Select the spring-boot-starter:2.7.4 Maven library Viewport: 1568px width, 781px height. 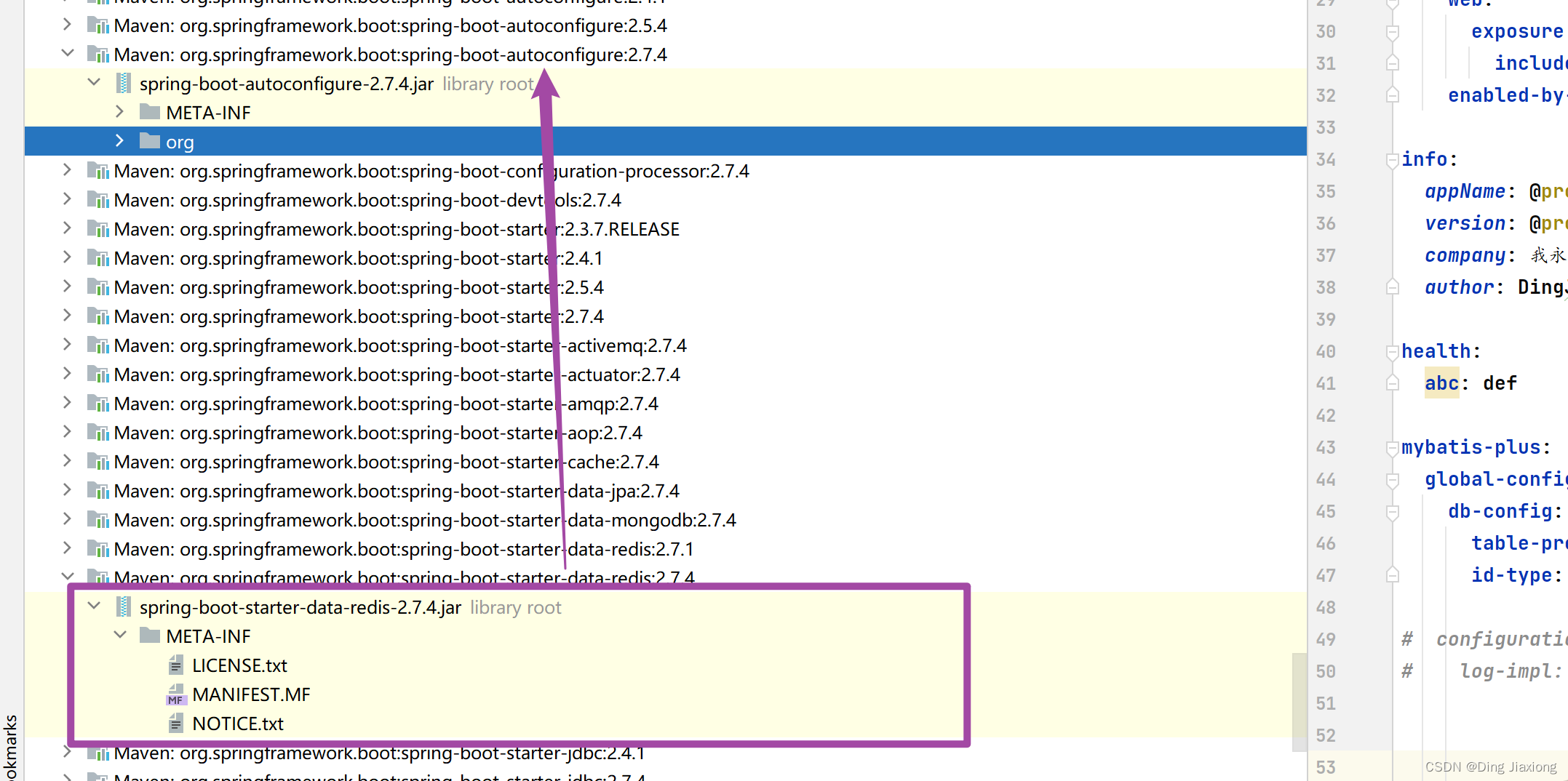pyautogui.click(x=359, y=316)
